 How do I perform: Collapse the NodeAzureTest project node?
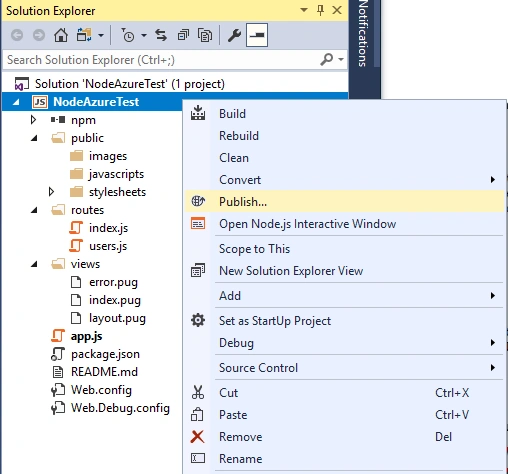[x=16, y=103]
